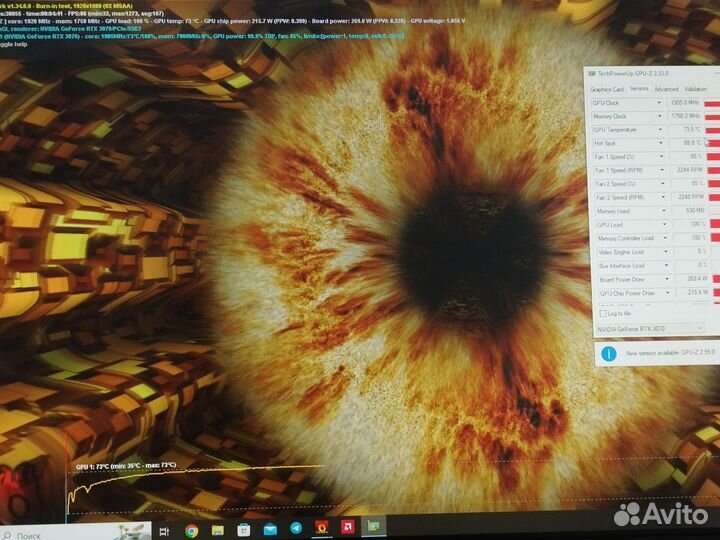Open the Fan 2 Speed (%) dropdown
The height and width of the screenshot is (540, 720).
coord(663,184)
